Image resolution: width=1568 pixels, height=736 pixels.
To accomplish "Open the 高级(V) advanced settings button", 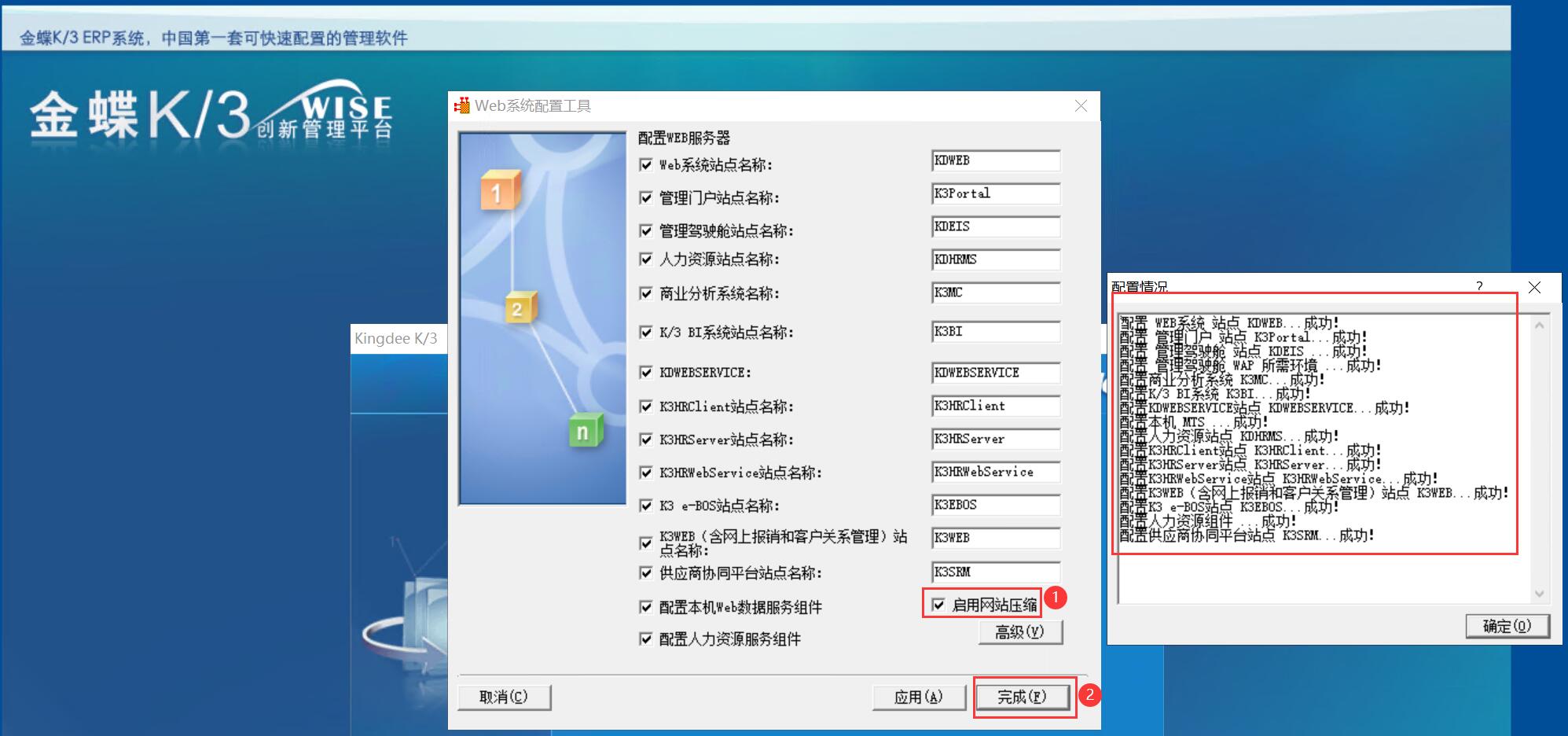I will point(1020,632).
